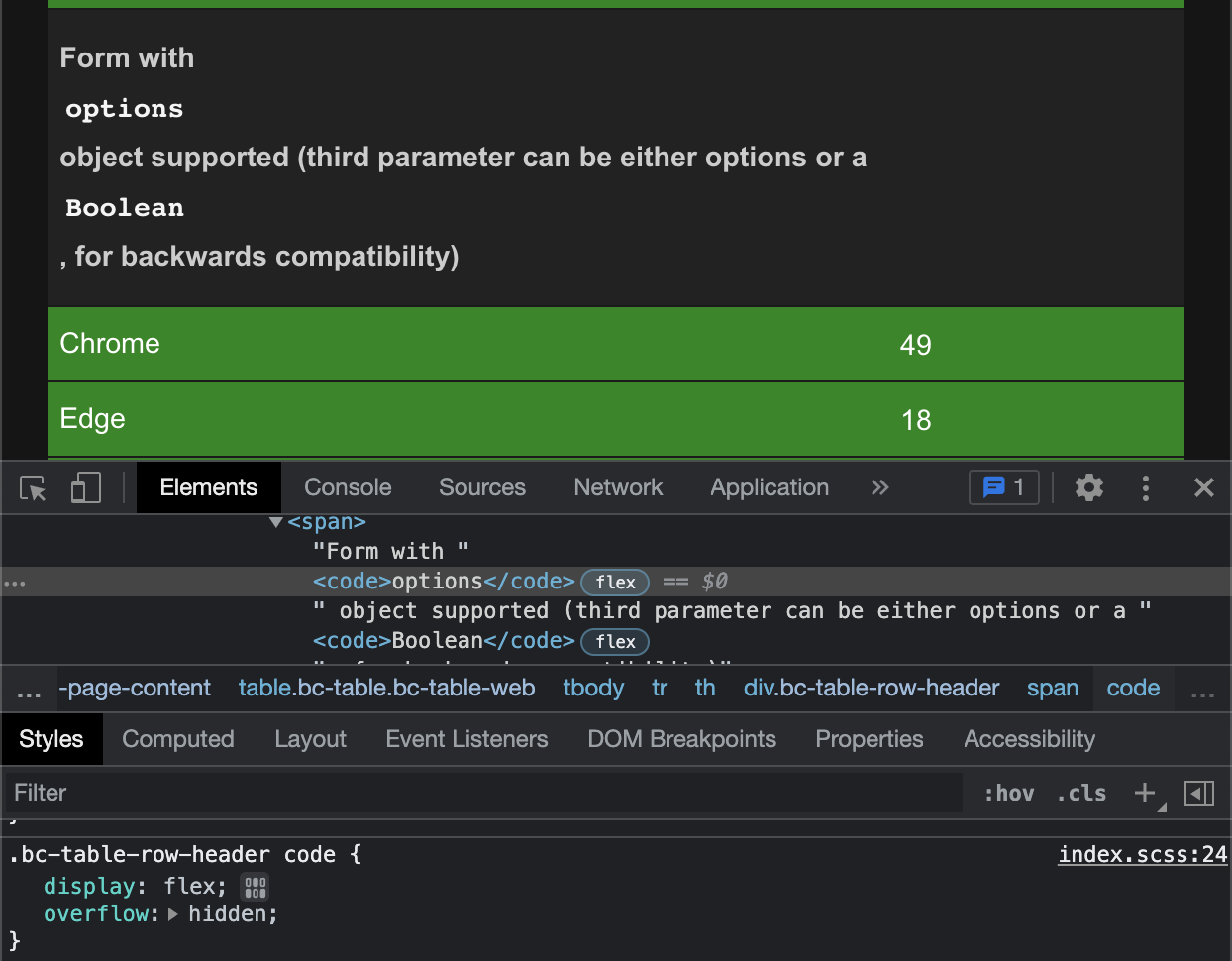Collapse the span node triangle
The width and height of the screenshot is (1232, 961).
point(276,522)
